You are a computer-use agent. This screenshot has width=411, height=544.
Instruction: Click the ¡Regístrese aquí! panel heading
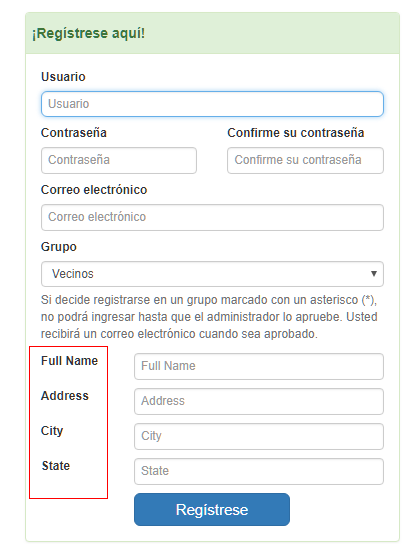coord(88,33)
